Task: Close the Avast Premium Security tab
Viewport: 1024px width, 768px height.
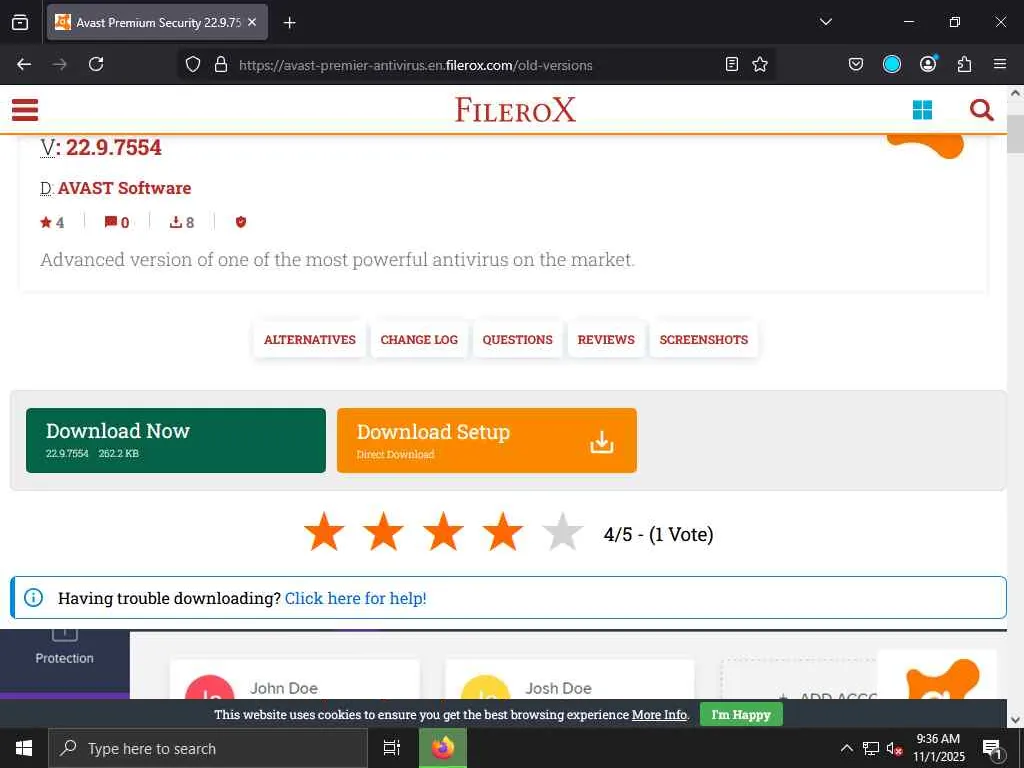Action: [x=252, y=22]
